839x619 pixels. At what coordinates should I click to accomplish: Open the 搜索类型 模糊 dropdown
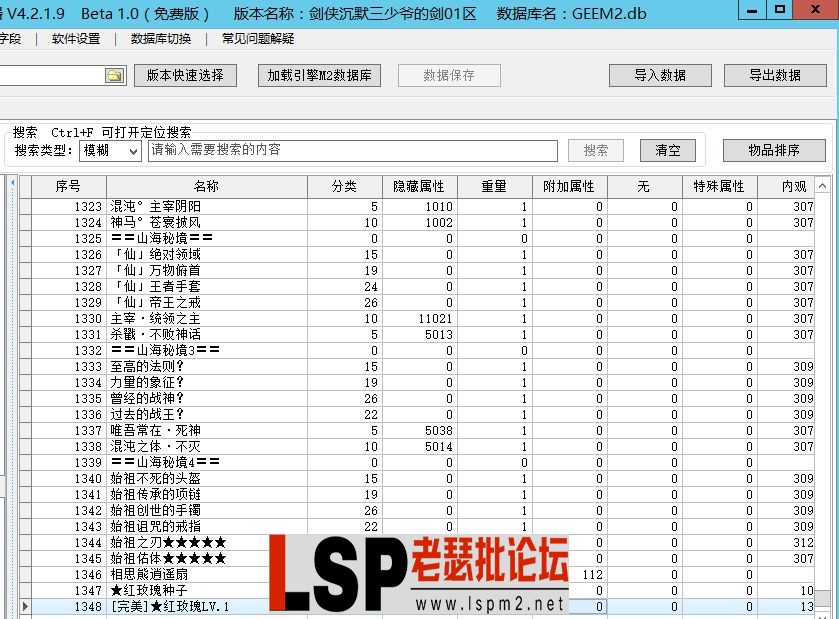[x=110, y=150]
